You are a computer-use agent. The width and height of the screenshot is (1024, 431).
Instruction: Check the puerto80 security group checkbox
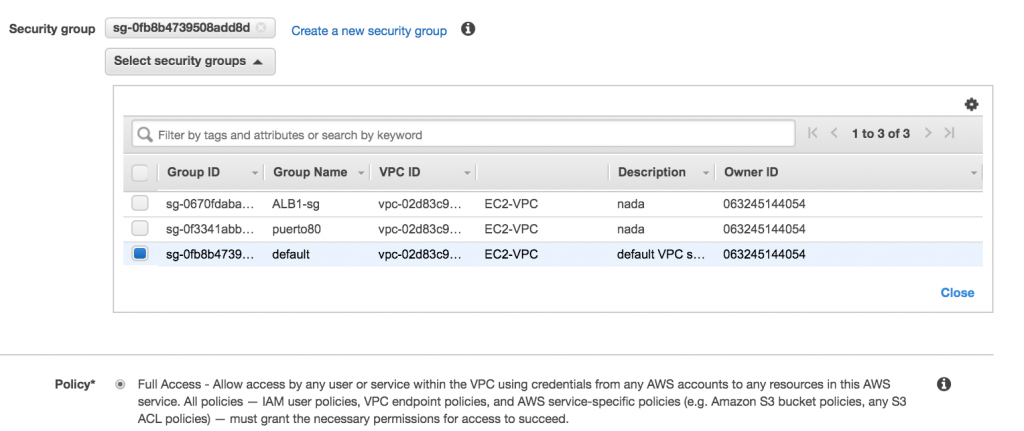(140, 229)
